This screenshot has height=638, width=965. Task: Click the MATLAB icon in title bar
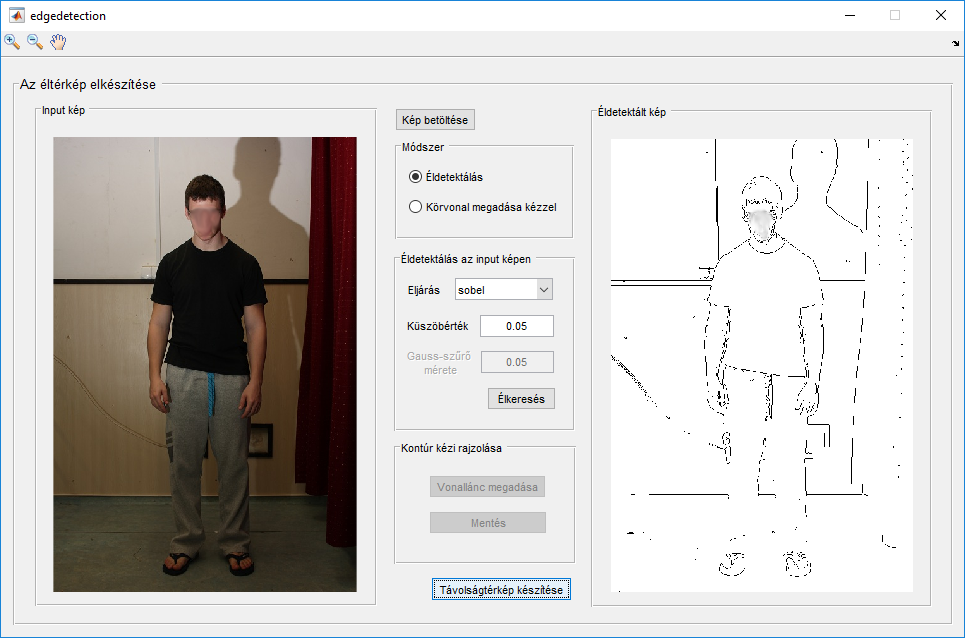coord(17,15)
